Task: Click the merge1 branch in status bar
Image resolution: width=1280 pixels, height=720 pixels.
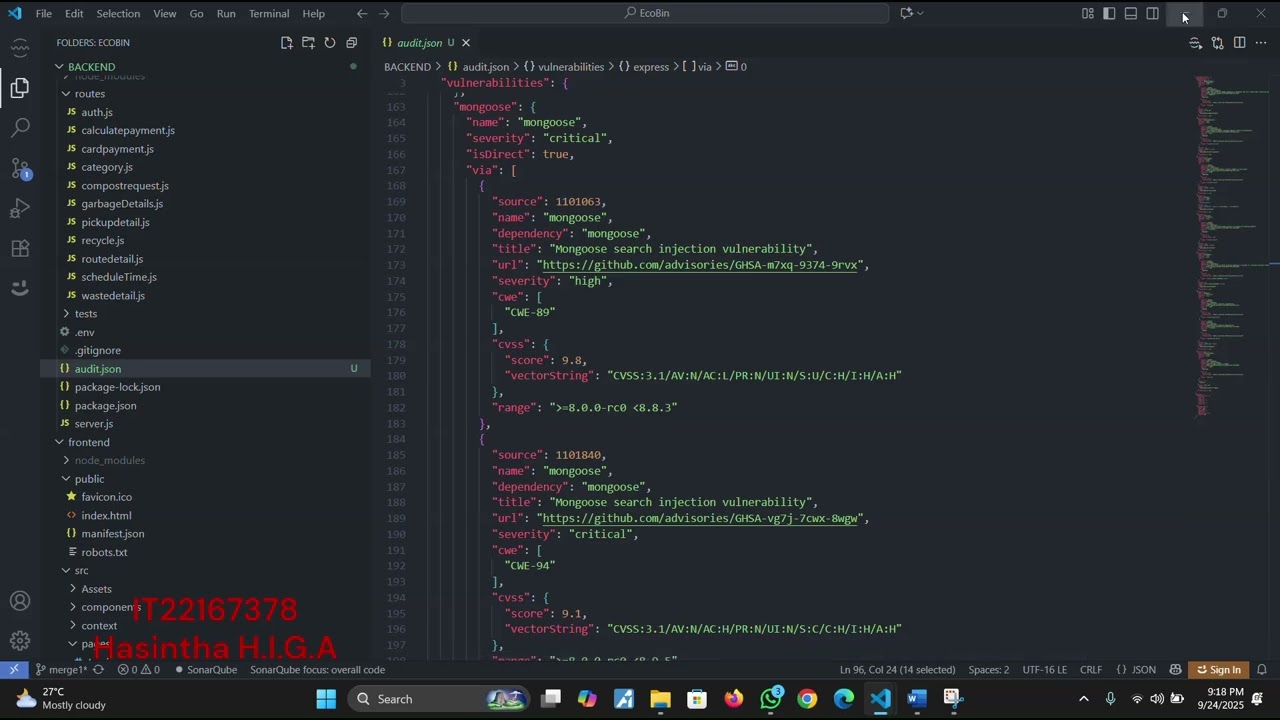Action: 62,670
